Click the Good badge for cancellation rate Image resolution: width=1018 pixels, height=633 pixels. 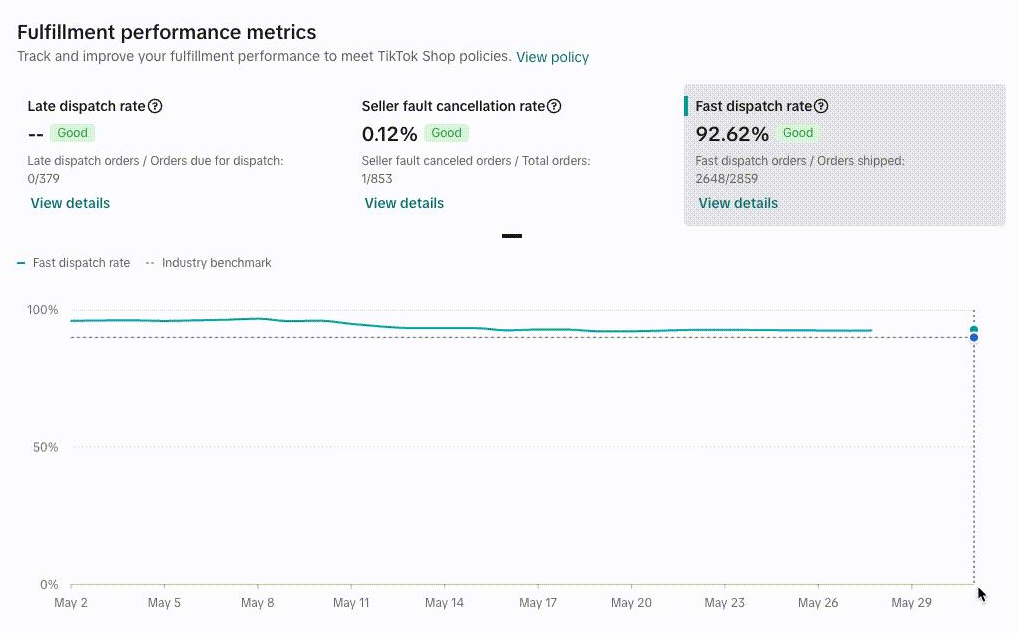point(447,133)
